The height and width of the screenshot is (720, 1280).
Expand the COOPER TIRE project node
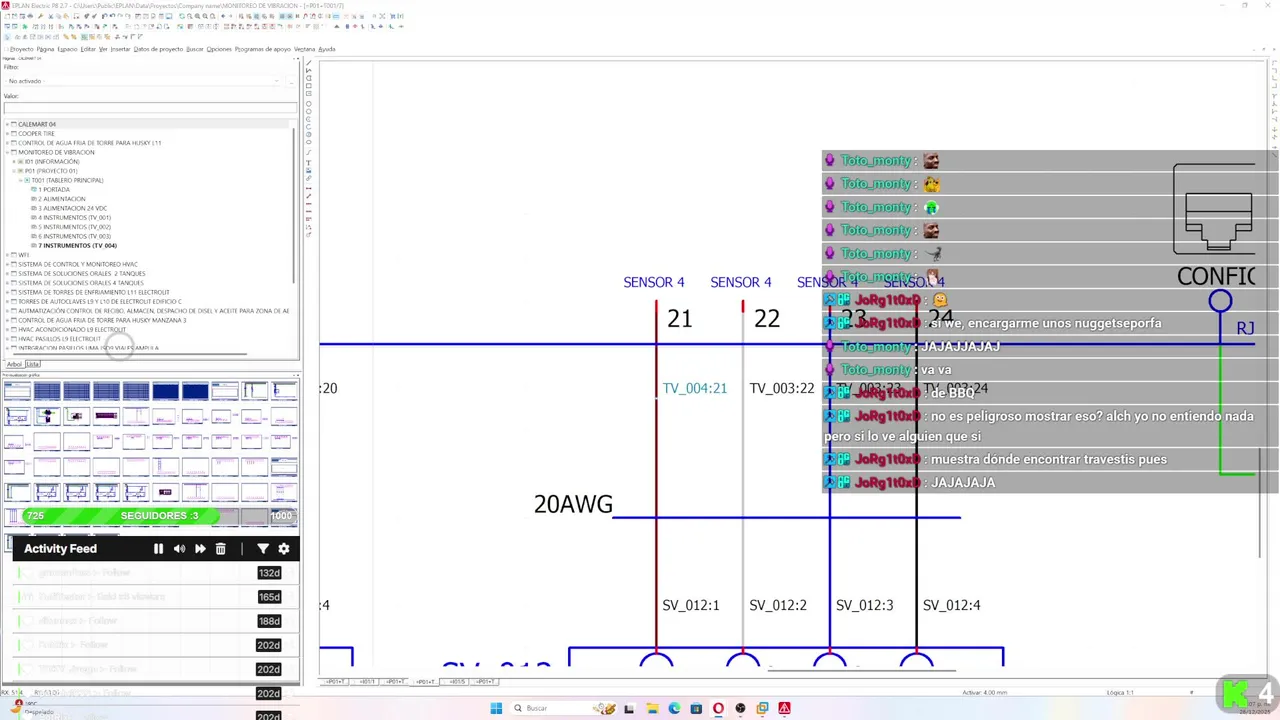(x=7, y=133)
